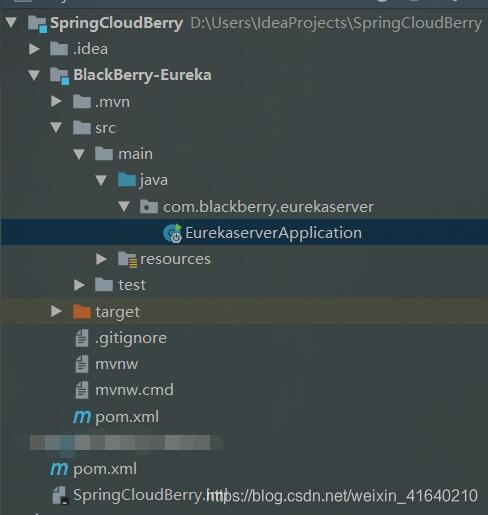
Task: Select the SpringCloudBerry project root name
Action: click(117, 23)
